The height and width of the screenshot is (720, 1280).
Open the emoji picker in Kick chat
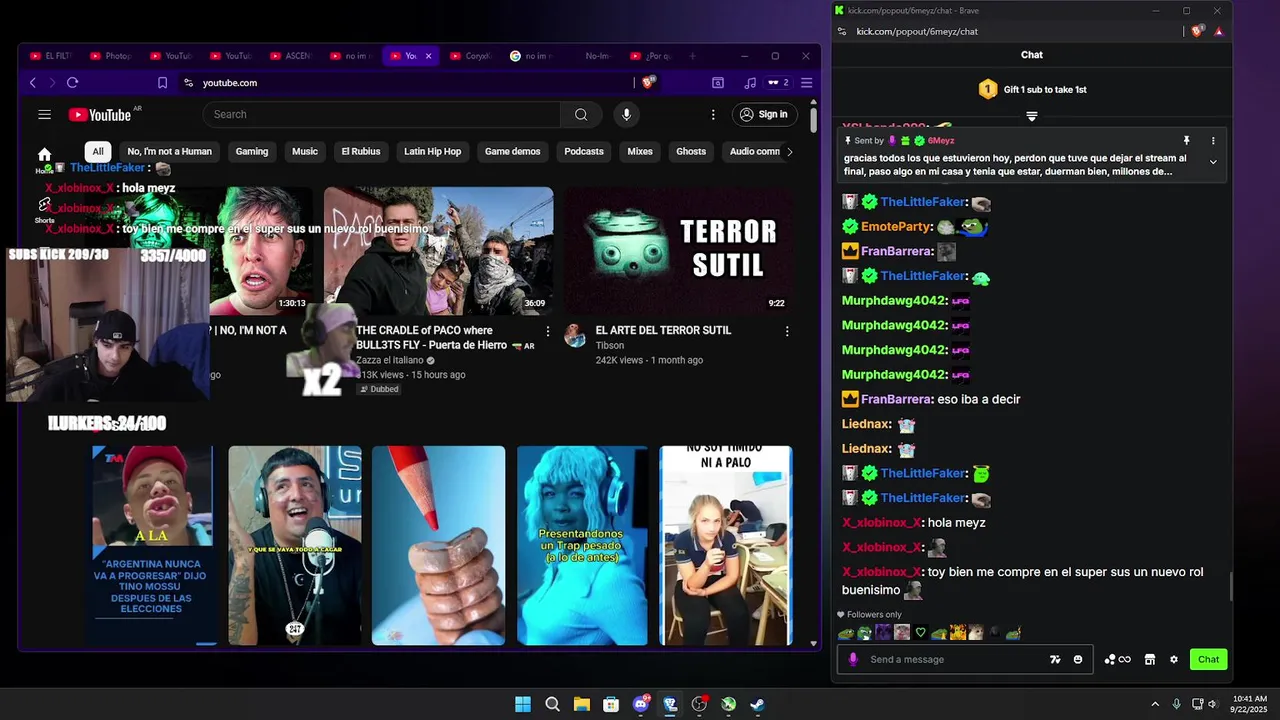click(1078, 660)
